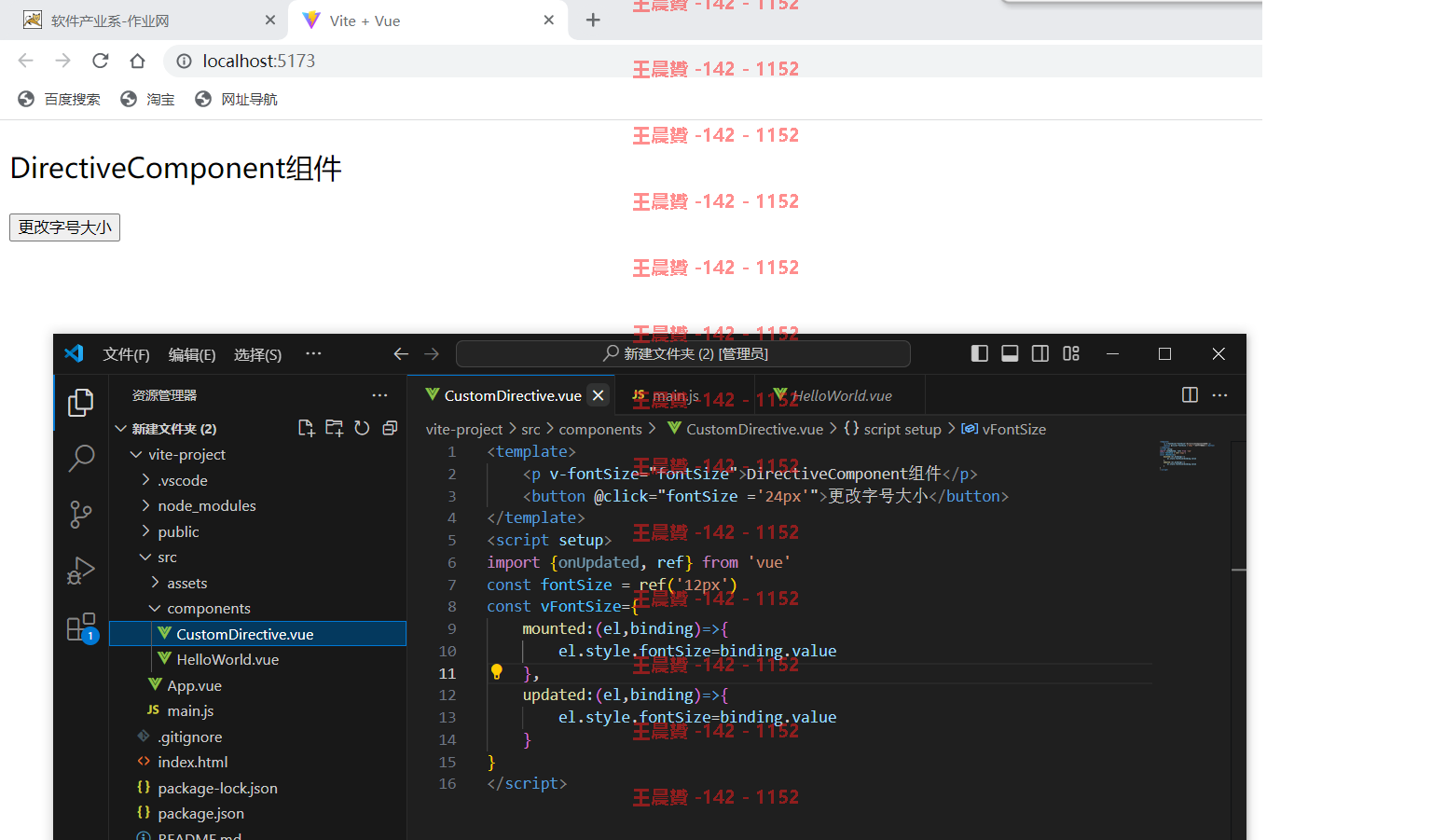Select package-lock.json in file tree
1432x840 pixels.
click(258, 788)
